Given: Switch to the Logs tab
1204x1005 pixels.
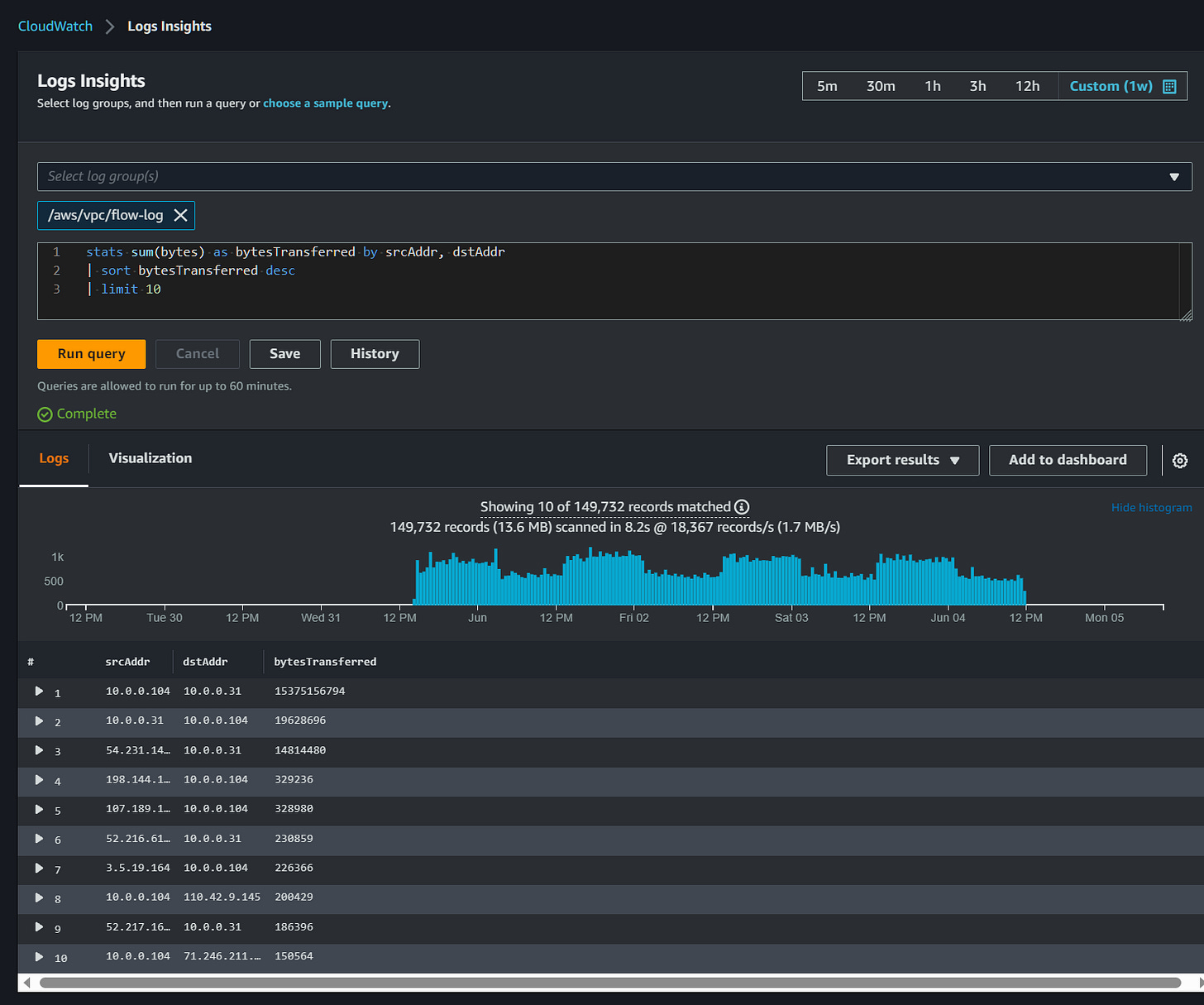Looking at the screenshot, I should [x=54, y=458].
